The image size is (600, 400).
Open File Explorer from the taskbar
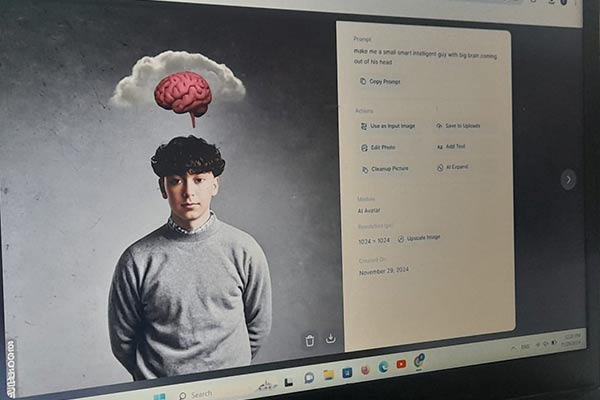pyautogui.click(x=329, y=374)
